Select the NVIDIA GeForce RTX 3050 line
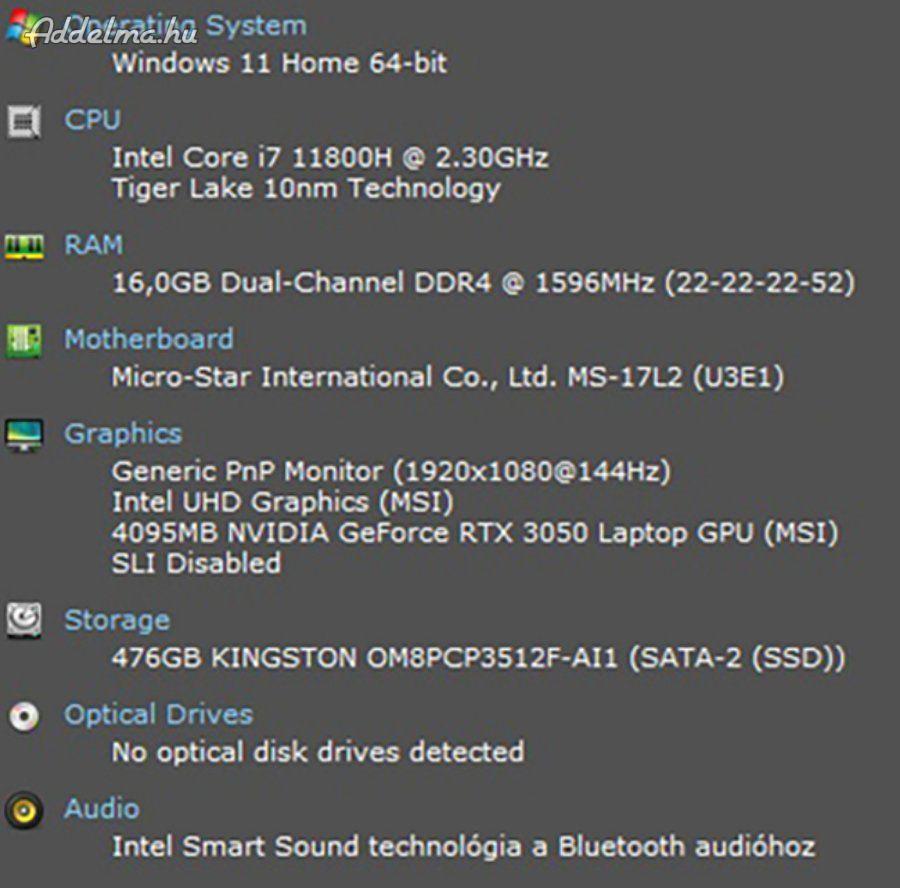Screen dimensions: 900x888 475,533
